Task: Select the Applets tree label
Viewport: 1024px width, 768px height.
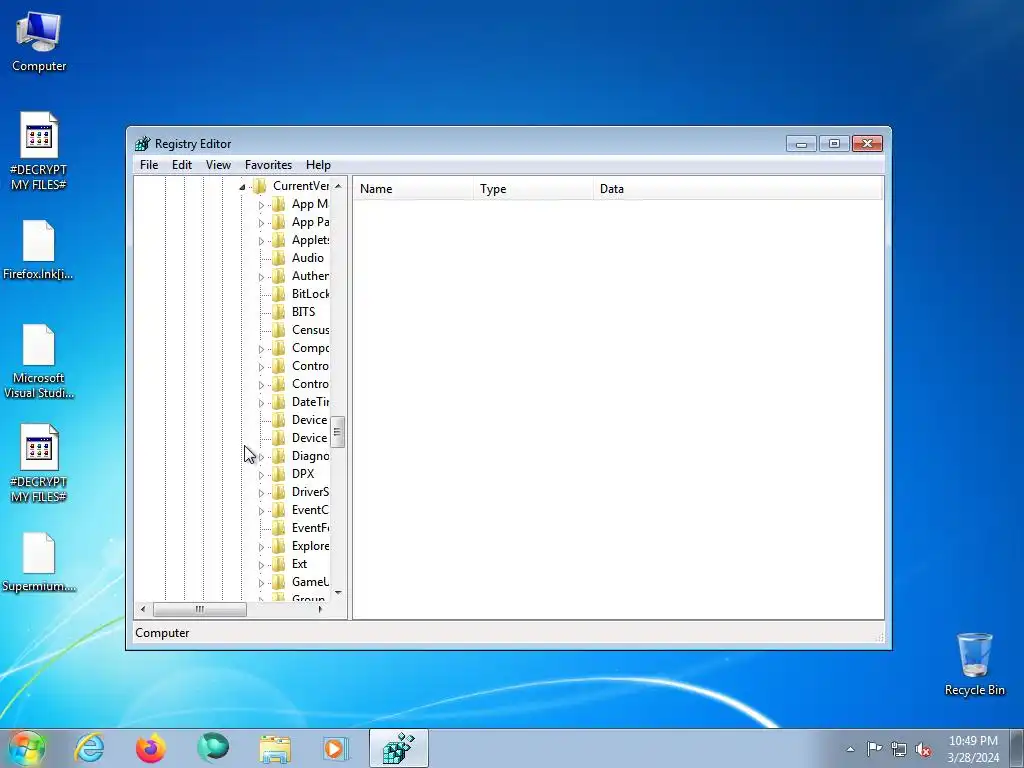Action: pyautogui.click(x=310, y=240)
